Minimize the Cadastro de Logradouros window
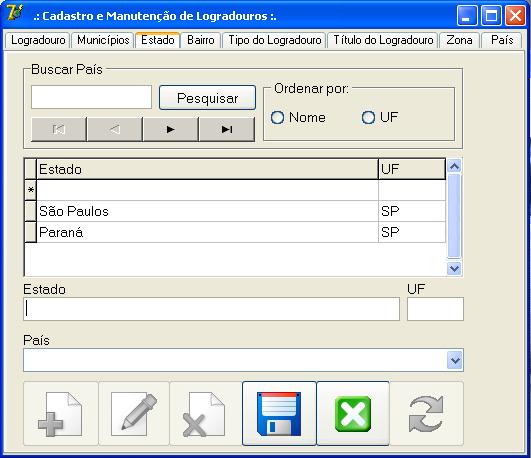The image size is (531, 458). click(x=467, y=16)
